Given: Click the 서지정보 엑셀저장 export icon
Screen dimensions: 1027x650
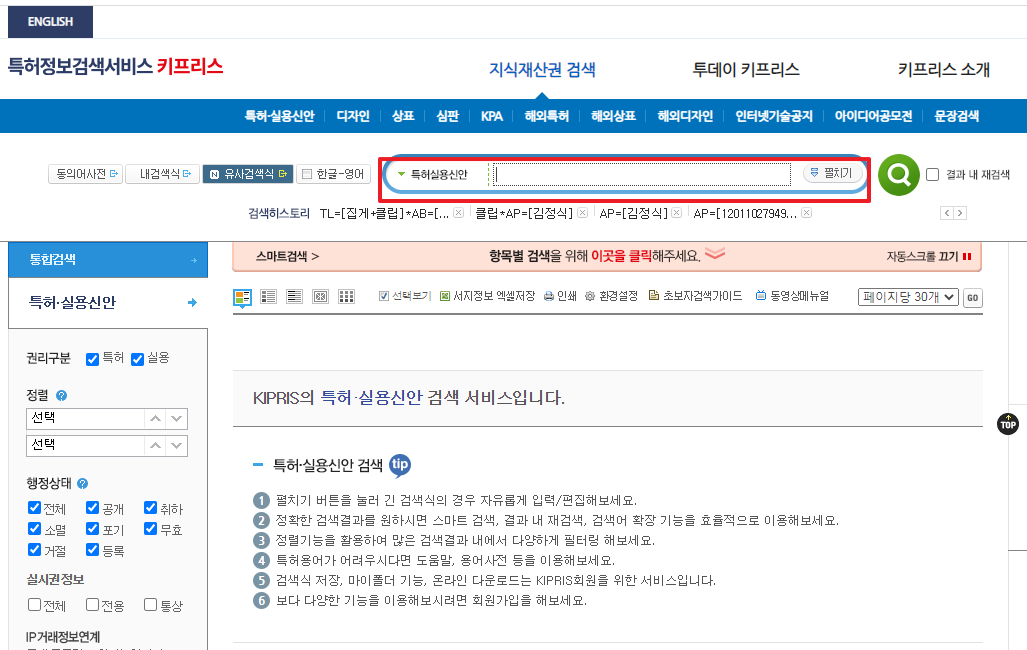Looking at the screenshot, I should (445, 296).
